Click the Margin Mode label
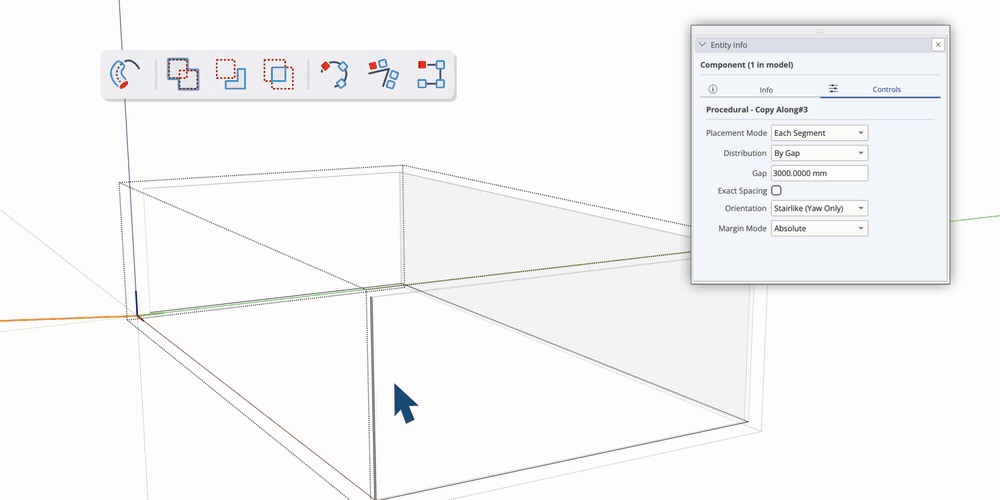Screen dimensions: 1000x500 coord(742,228)
